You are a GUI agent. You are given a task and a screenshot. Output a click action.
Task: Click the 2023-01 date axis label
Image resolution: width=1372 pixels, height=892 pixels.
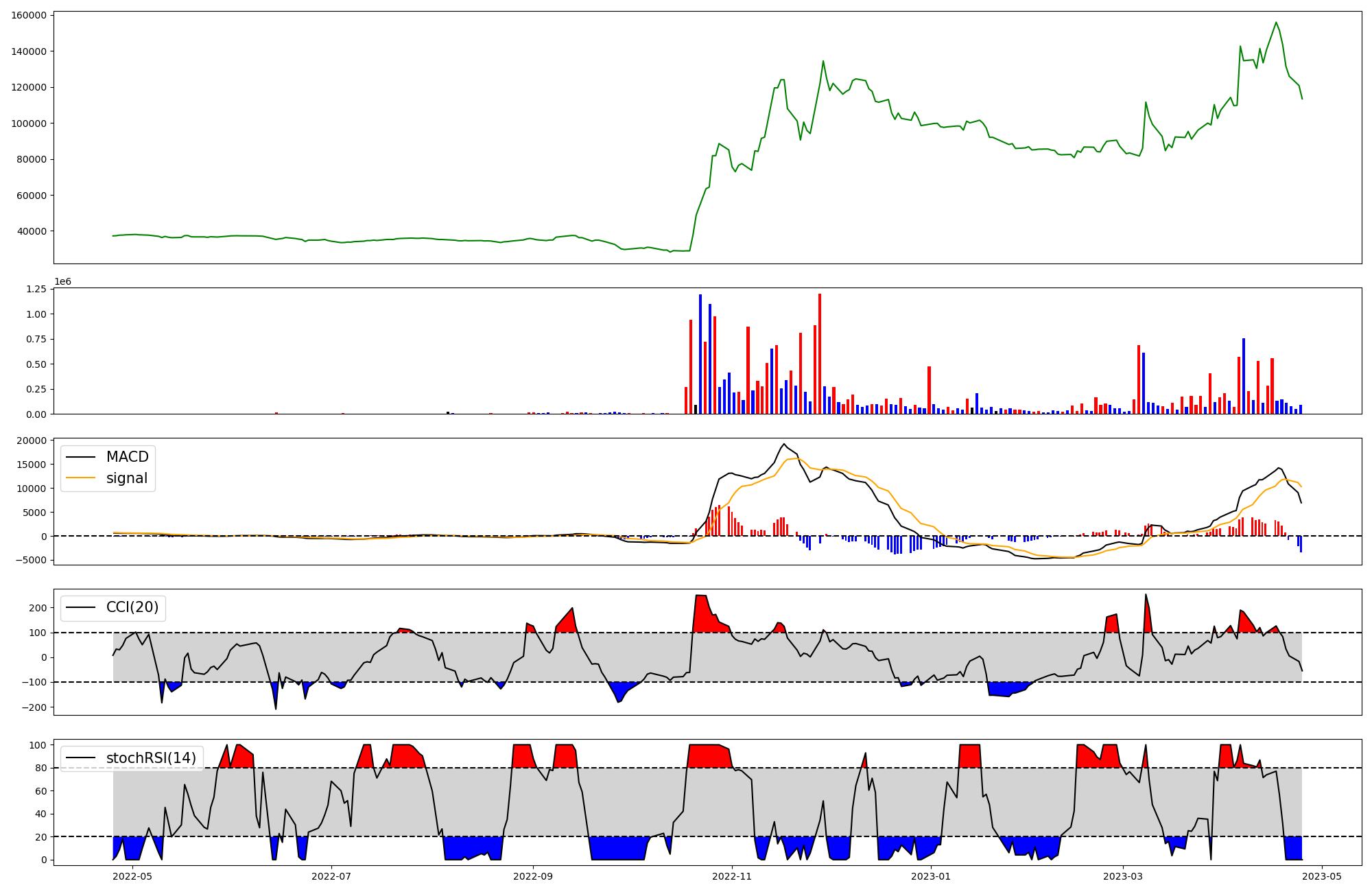pos(931,876)
